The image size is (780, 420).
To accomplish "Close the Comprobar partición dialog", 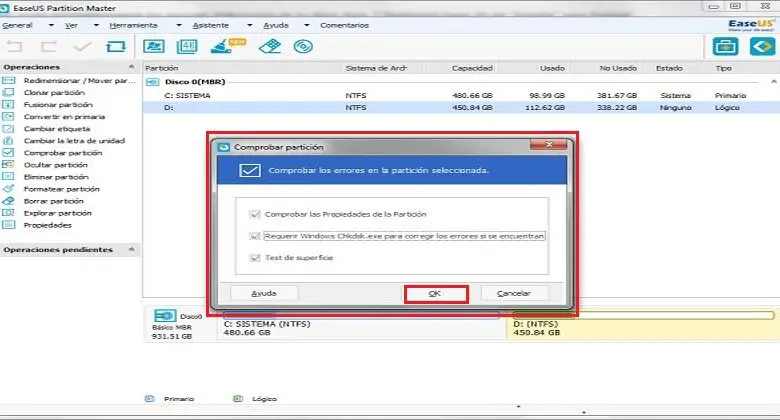I will pyautogui.click(x=549, y=145).
